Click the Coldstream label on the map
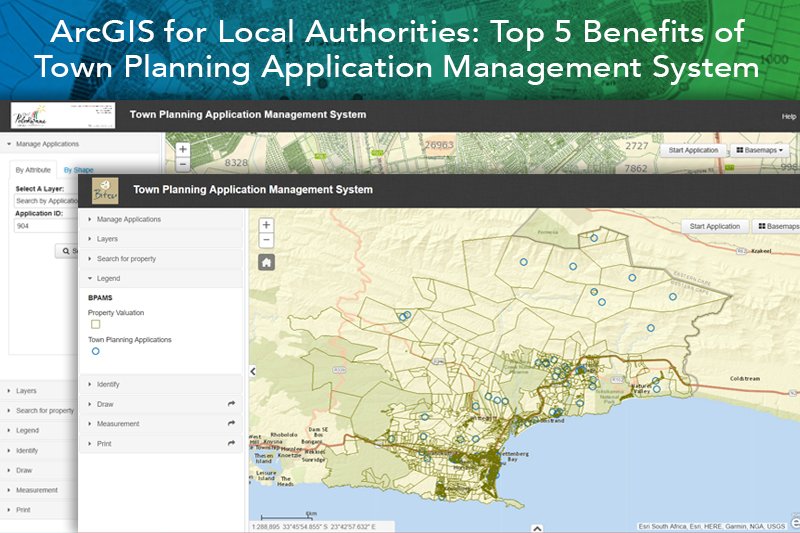Screen dimensions: 800x533 click(745, 378)
